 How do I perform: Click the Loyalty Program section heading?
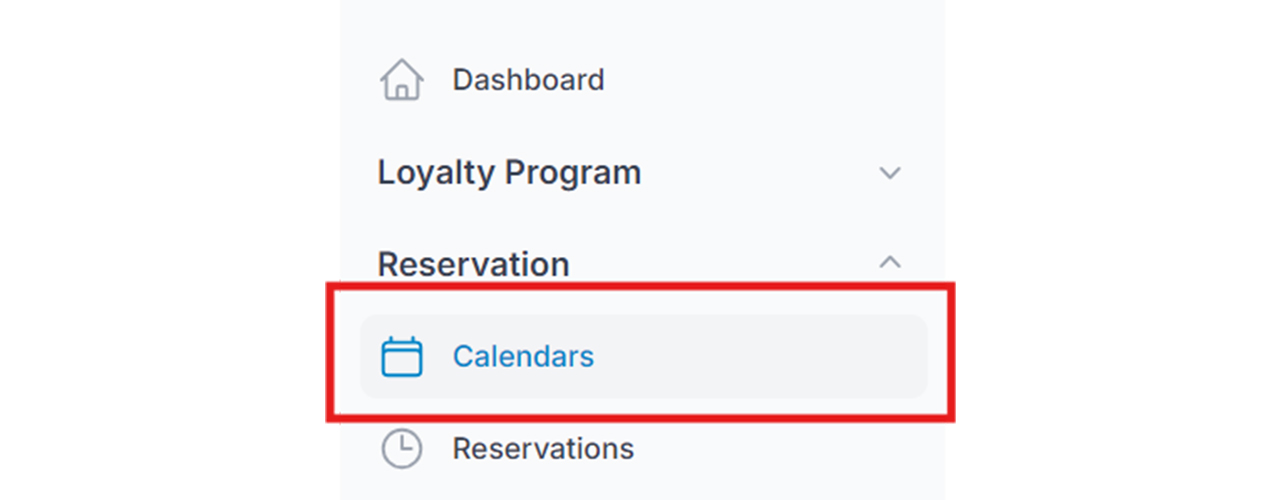[509, 173]
